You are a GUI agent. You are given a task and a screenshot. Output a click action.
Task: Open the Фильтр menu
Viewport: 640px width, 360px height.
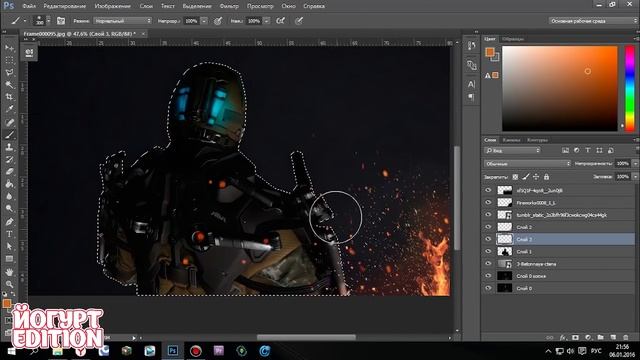coord(229,6)
